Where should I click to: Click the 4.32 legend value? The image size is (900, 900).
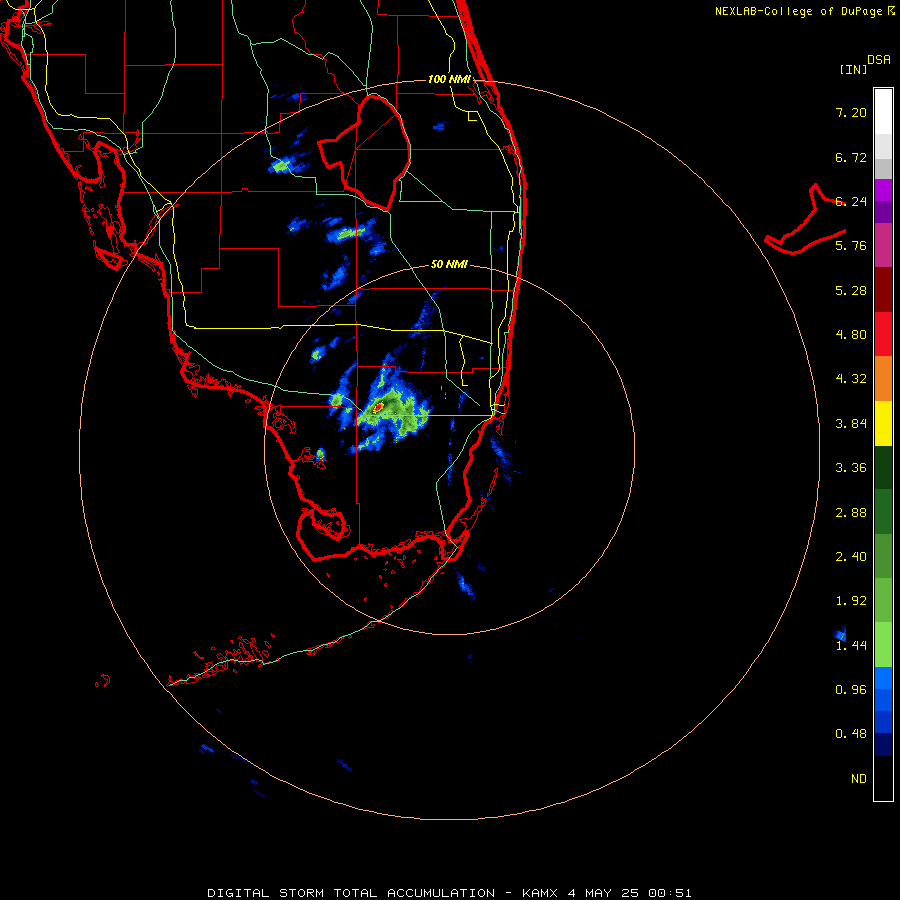coord(851,379)
